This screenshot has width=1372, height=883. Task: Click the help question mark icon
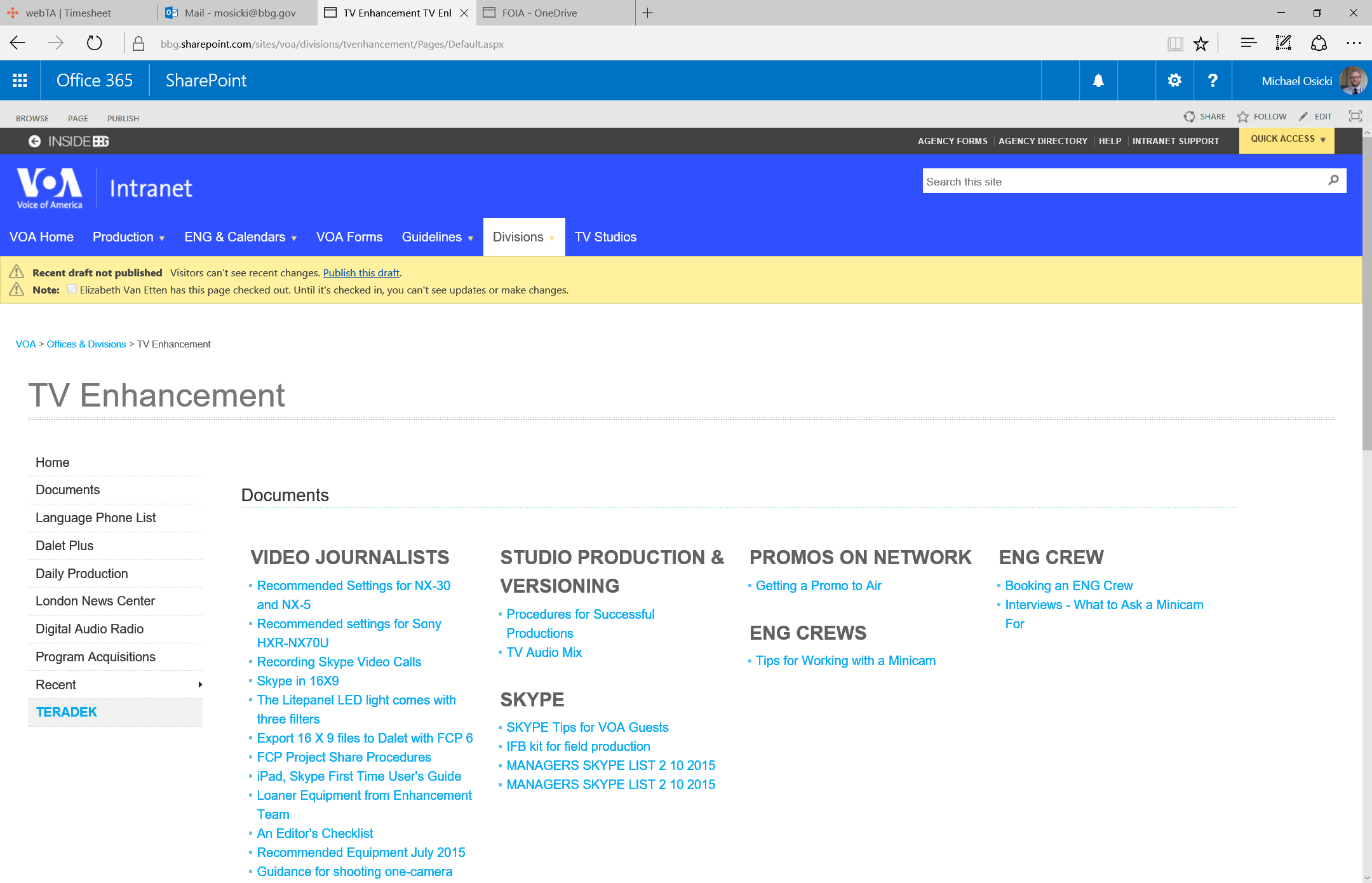[x=1213, y=81]
